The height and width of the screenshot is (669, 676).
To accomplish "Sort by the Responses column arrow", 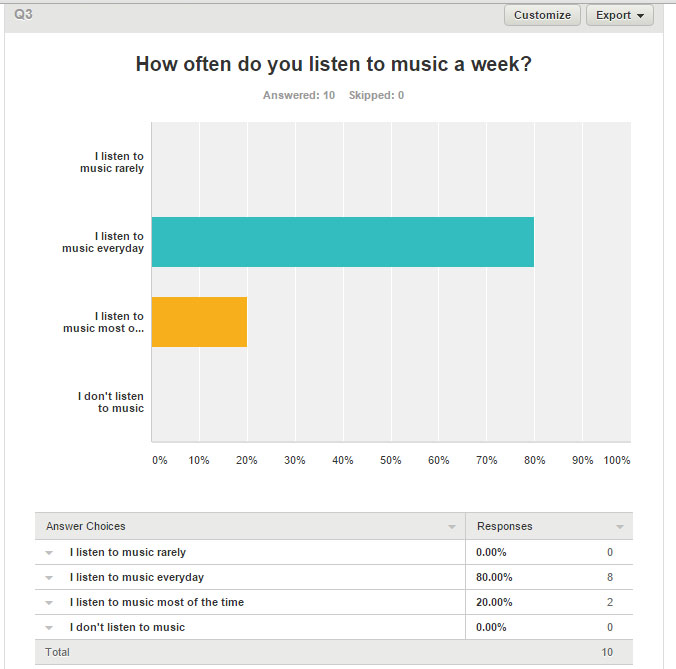I will pyautogui.click(x=619, y=527).
